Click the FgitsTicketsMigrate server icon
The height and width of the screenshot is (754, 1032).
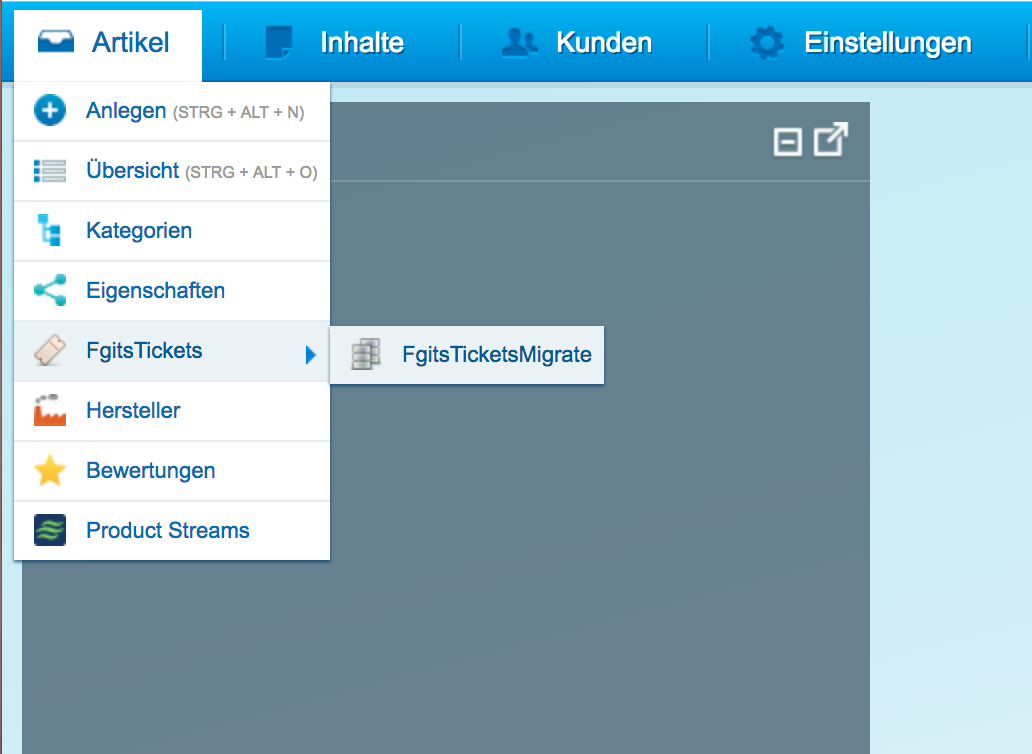tap(366, 354)
